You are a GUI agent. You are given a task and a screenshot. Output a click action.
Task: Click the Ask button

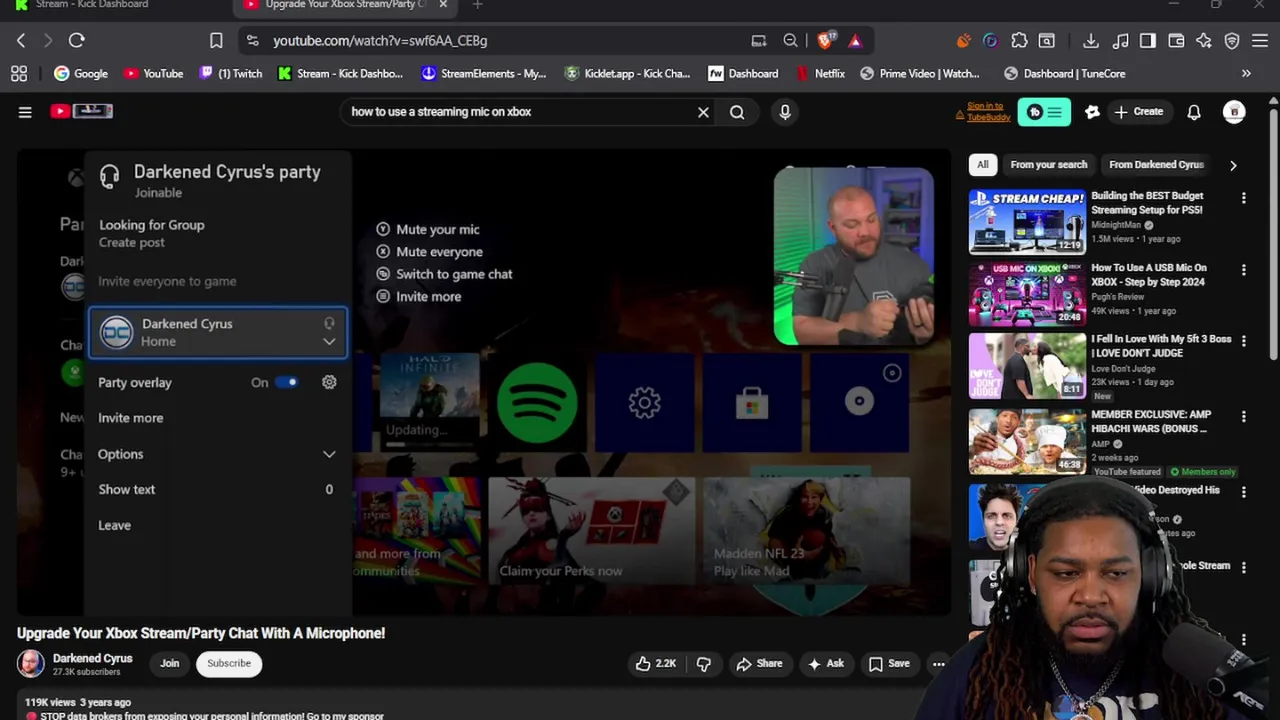point(826,664)
